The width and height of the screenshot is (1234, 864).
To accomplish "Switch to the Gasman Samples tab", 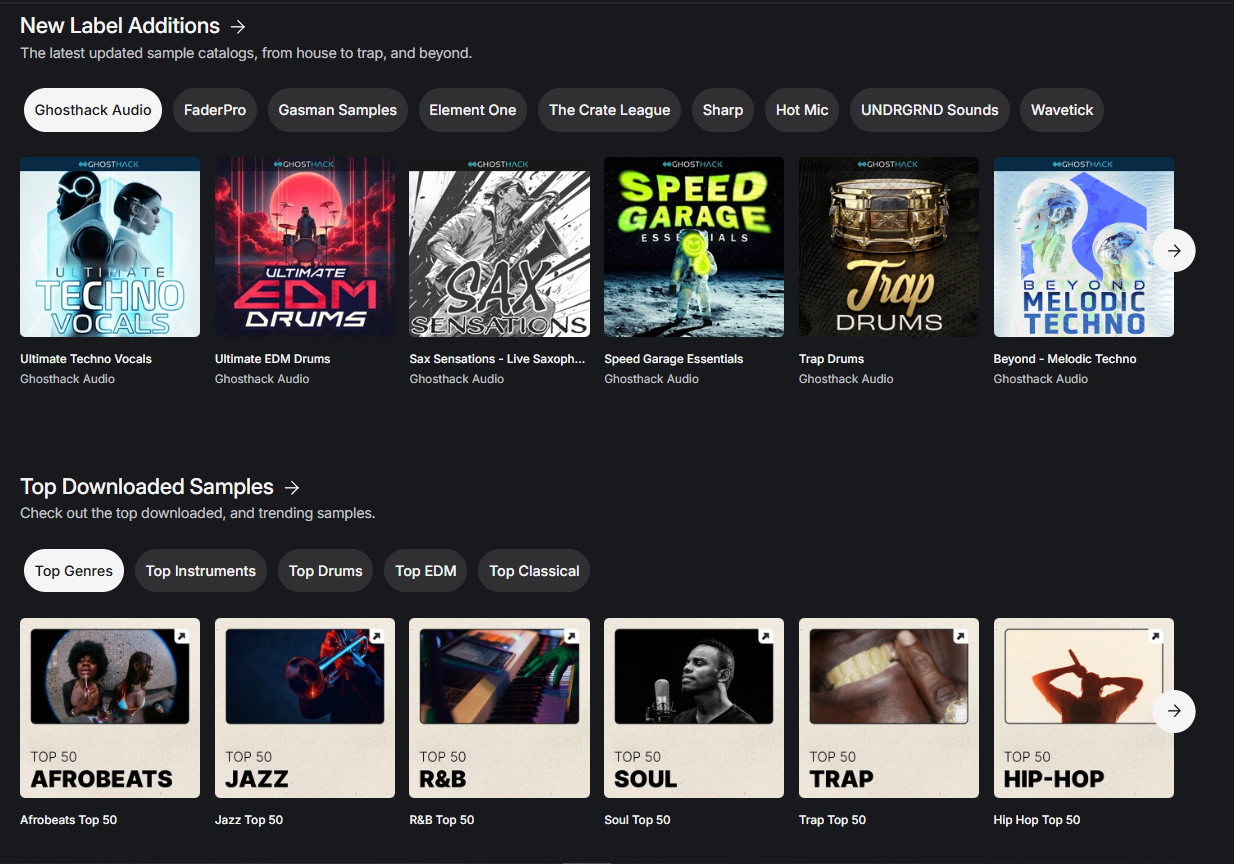I will point(338,110).
